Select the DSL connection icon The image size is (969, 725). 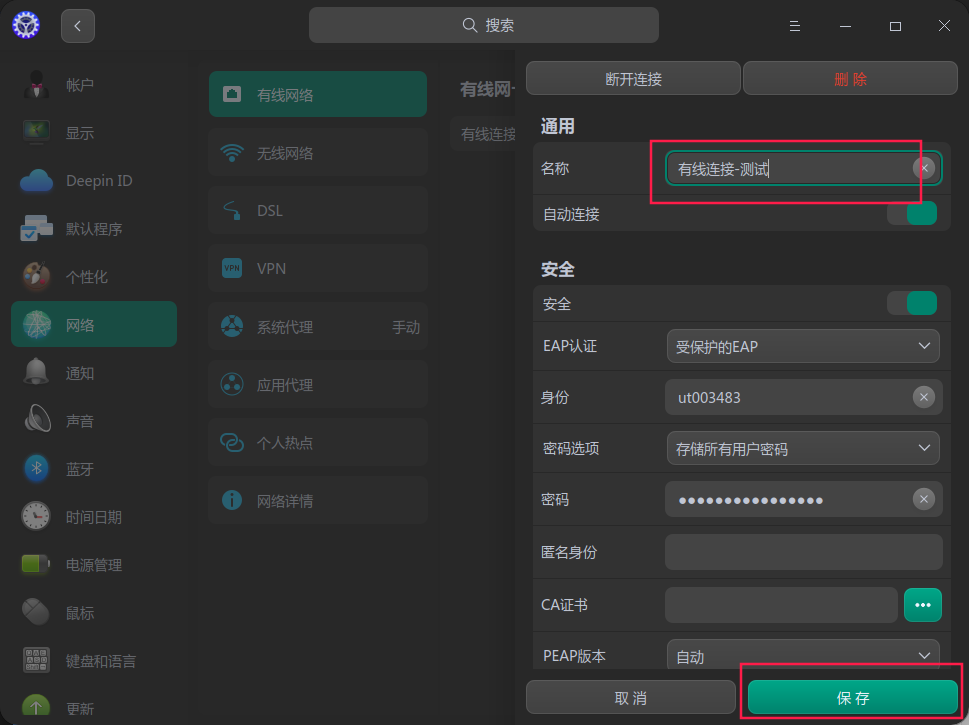232,210
